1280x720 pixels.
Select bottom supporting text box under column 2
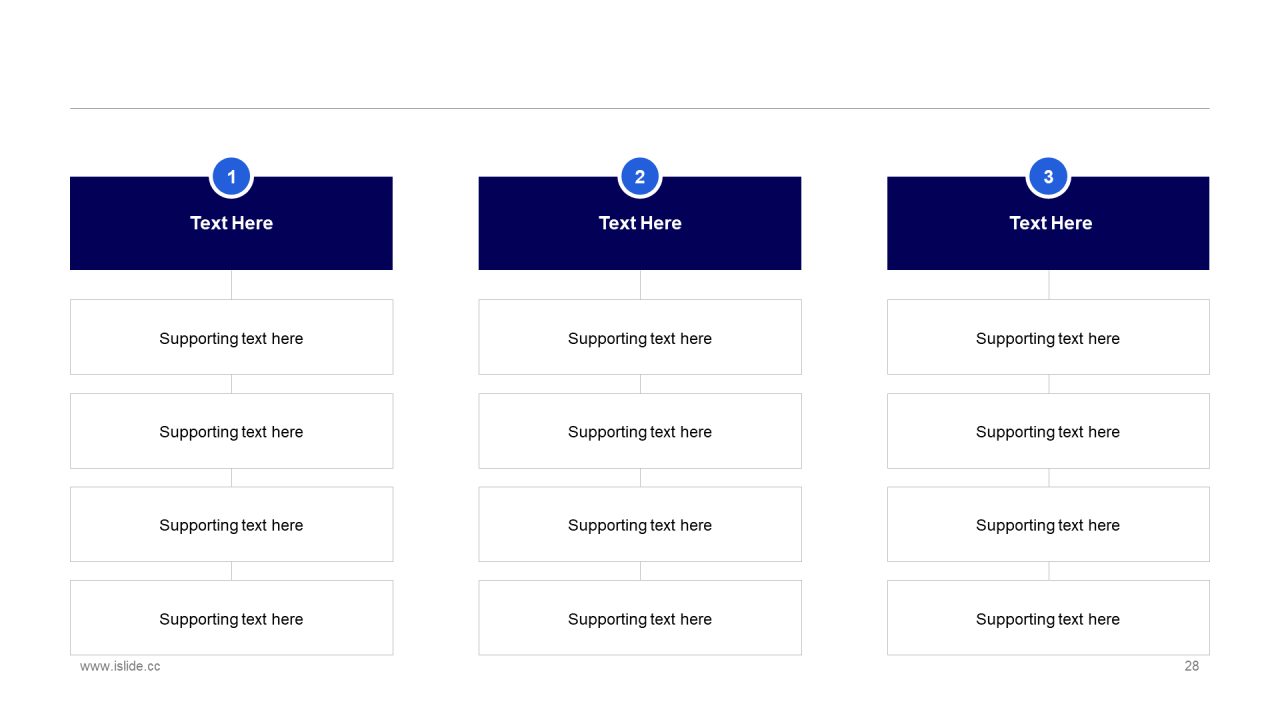coord(640,618)
